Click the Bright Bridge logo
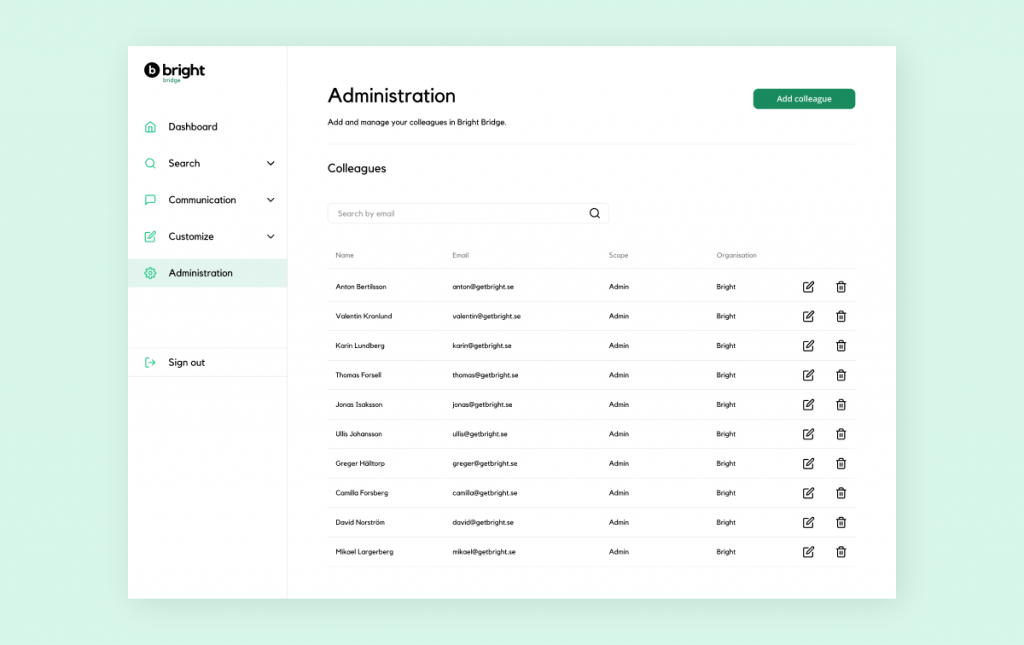 click(175, 71)
